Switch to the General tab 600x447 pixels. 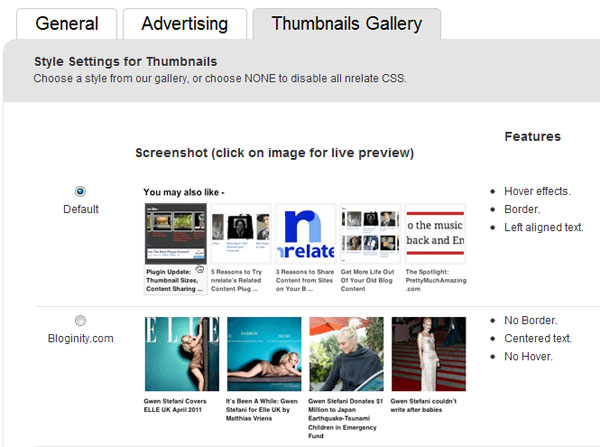click(67, 24)
